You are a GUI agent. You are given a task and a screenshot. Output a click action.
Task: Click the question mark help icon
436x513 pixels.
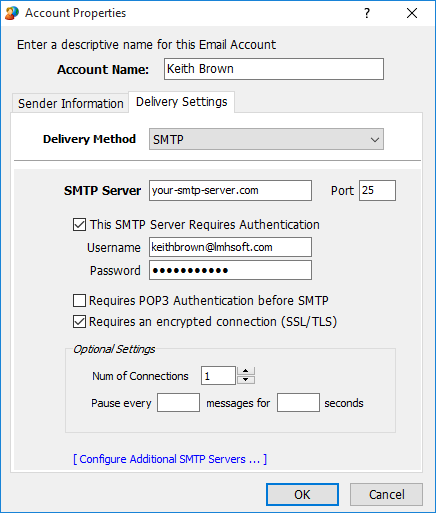point(367,13)
